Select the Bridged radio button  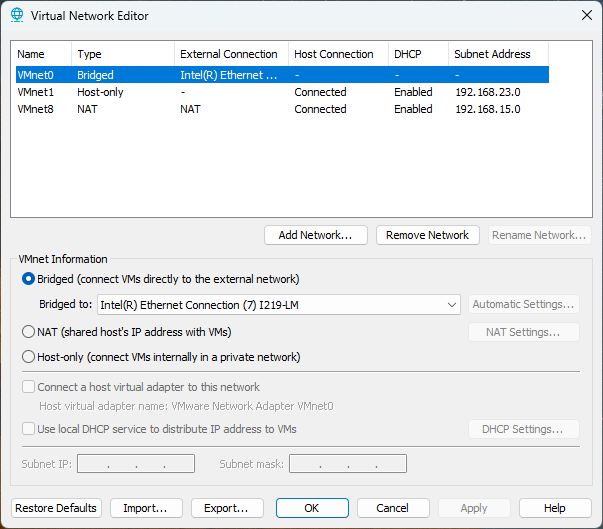tap(29, 279)
